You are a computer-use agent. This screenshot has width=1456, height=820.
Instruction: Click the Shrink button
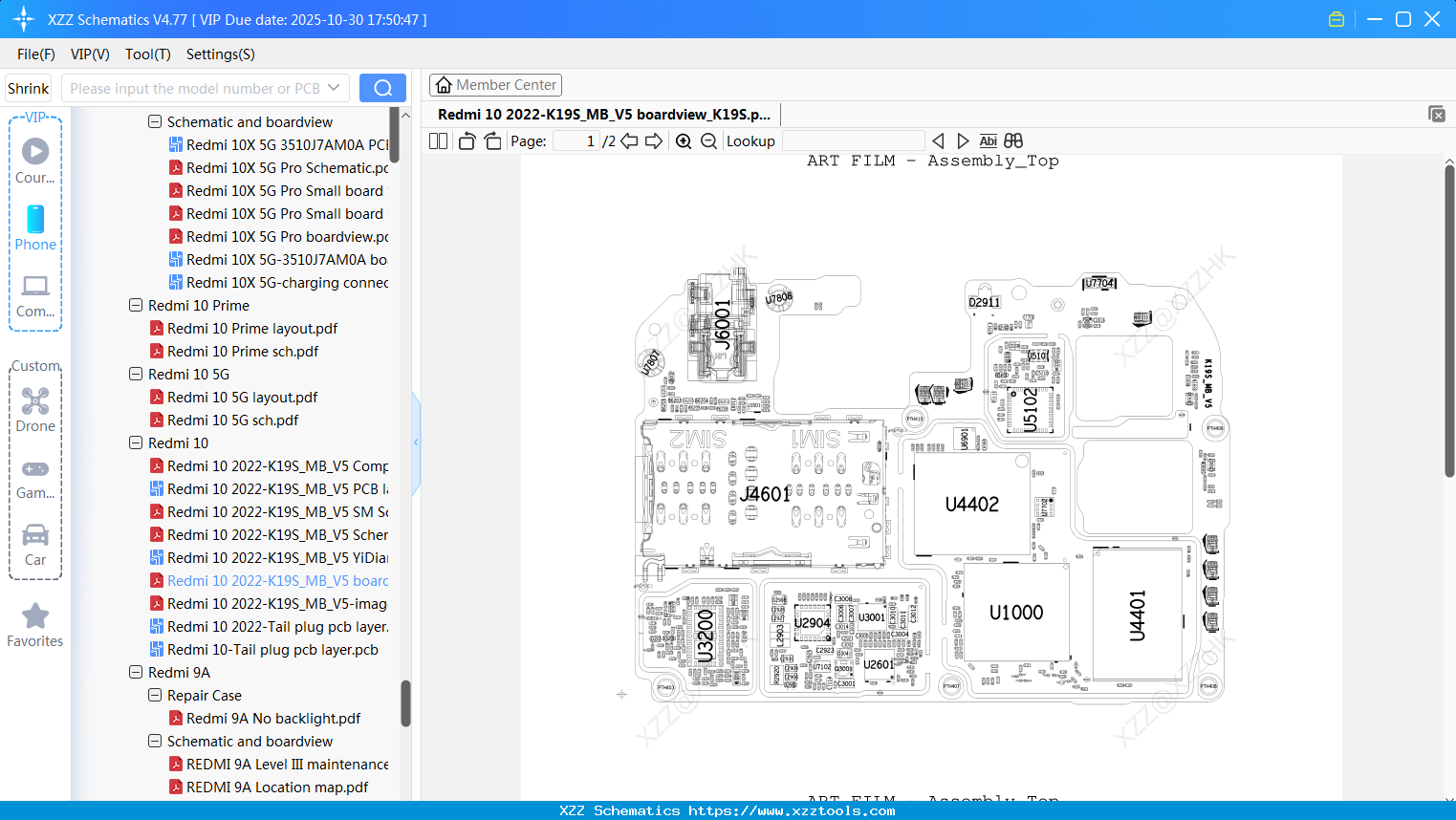tap(28, 87)
